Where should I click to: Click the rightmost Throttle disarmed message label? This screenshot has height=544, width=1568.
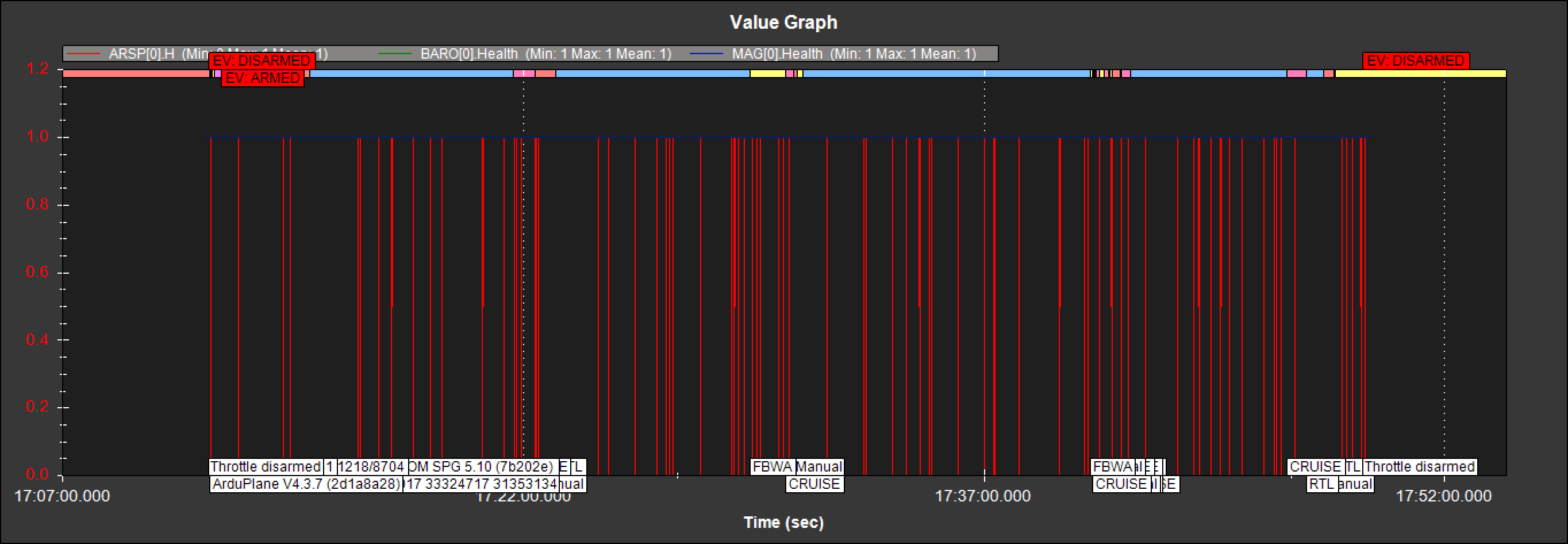coord(1419,466)
